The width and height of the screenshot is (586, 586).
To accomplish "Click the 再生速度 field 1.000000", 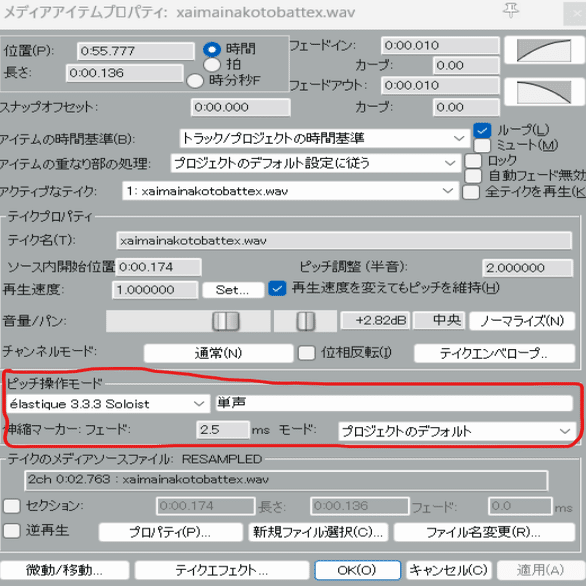I will click(155, 290).
